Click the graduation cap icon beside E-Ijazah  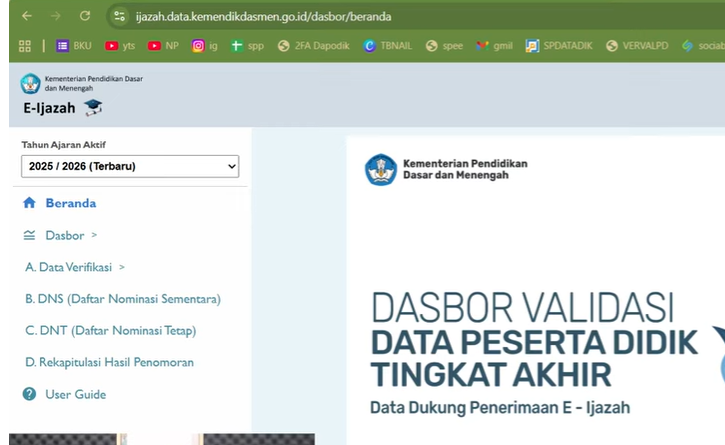coord(93,107)
